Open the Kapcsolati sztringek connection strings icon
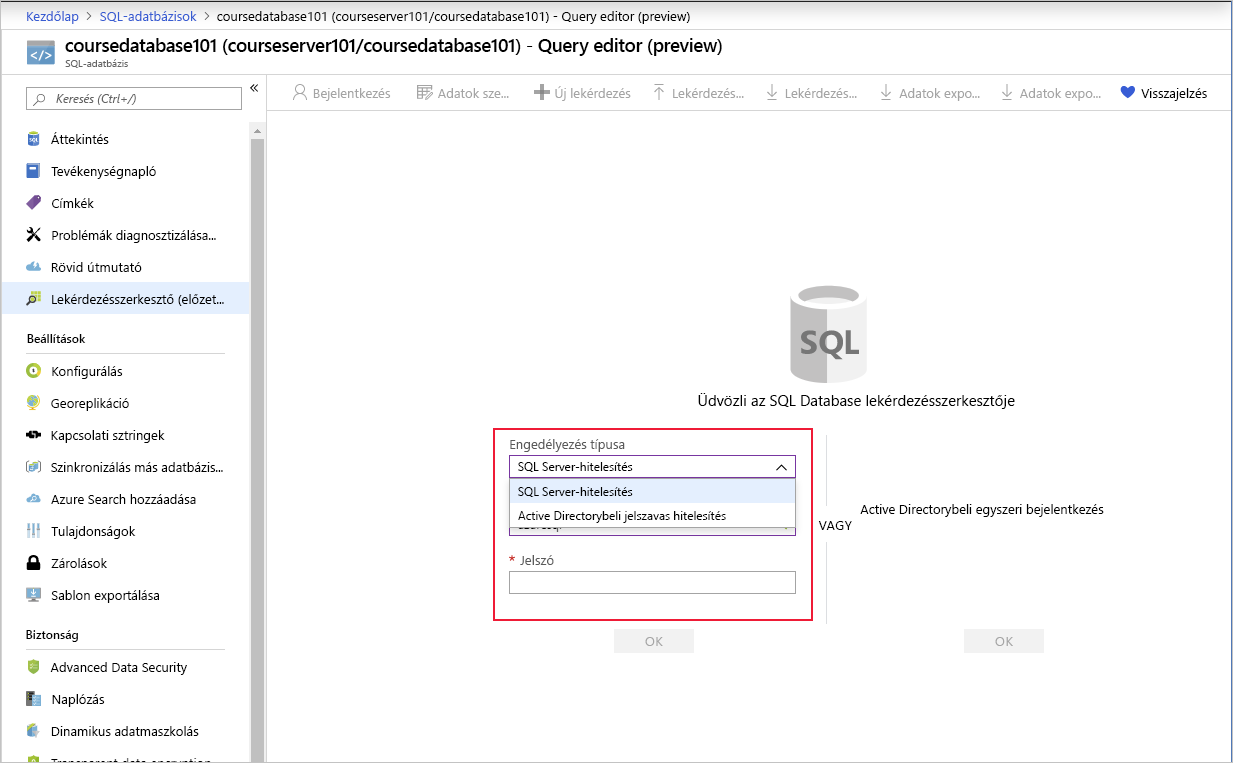Image resolution: width=1233 pixels, height=763 pixels. click(31, 435)
